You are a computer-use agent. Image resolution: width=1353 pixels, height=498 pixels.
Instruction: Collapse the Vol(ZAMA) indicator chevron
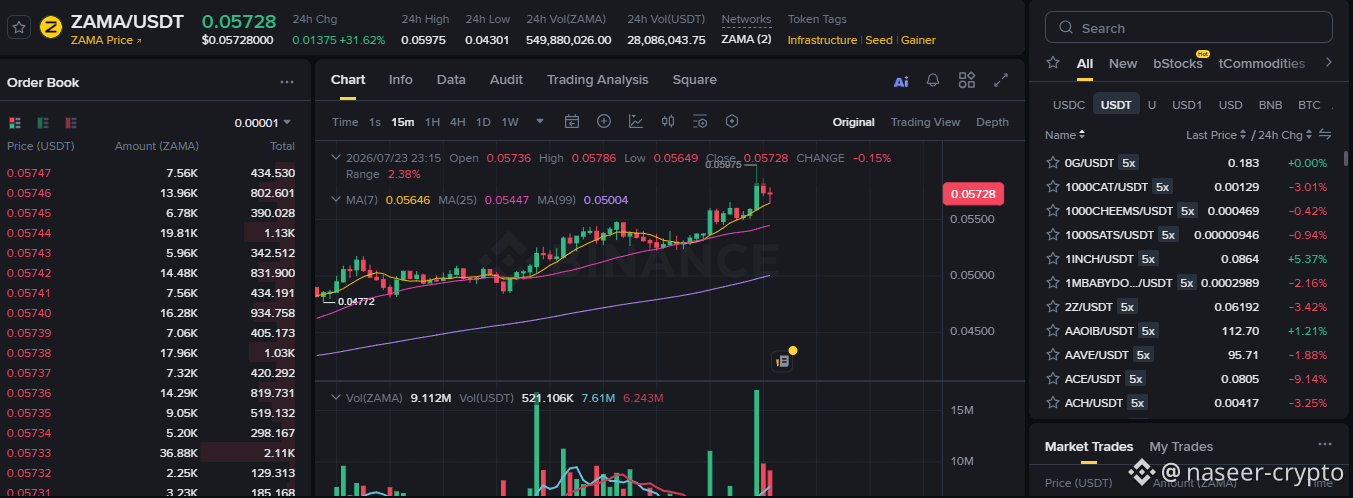point(336,398)
